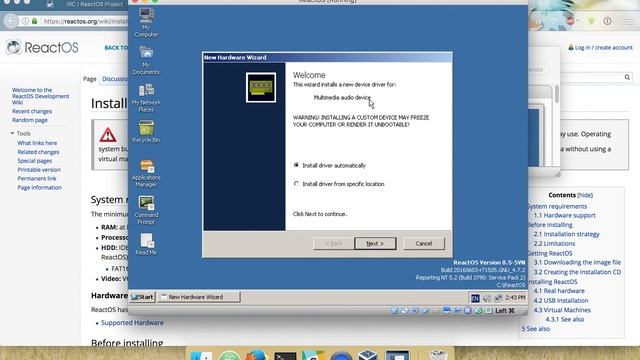The height and width of the screenshot is (360, 640).
Task: Open the VirtualBox cube icon in Dock
Action: click(x=368, y=355)
